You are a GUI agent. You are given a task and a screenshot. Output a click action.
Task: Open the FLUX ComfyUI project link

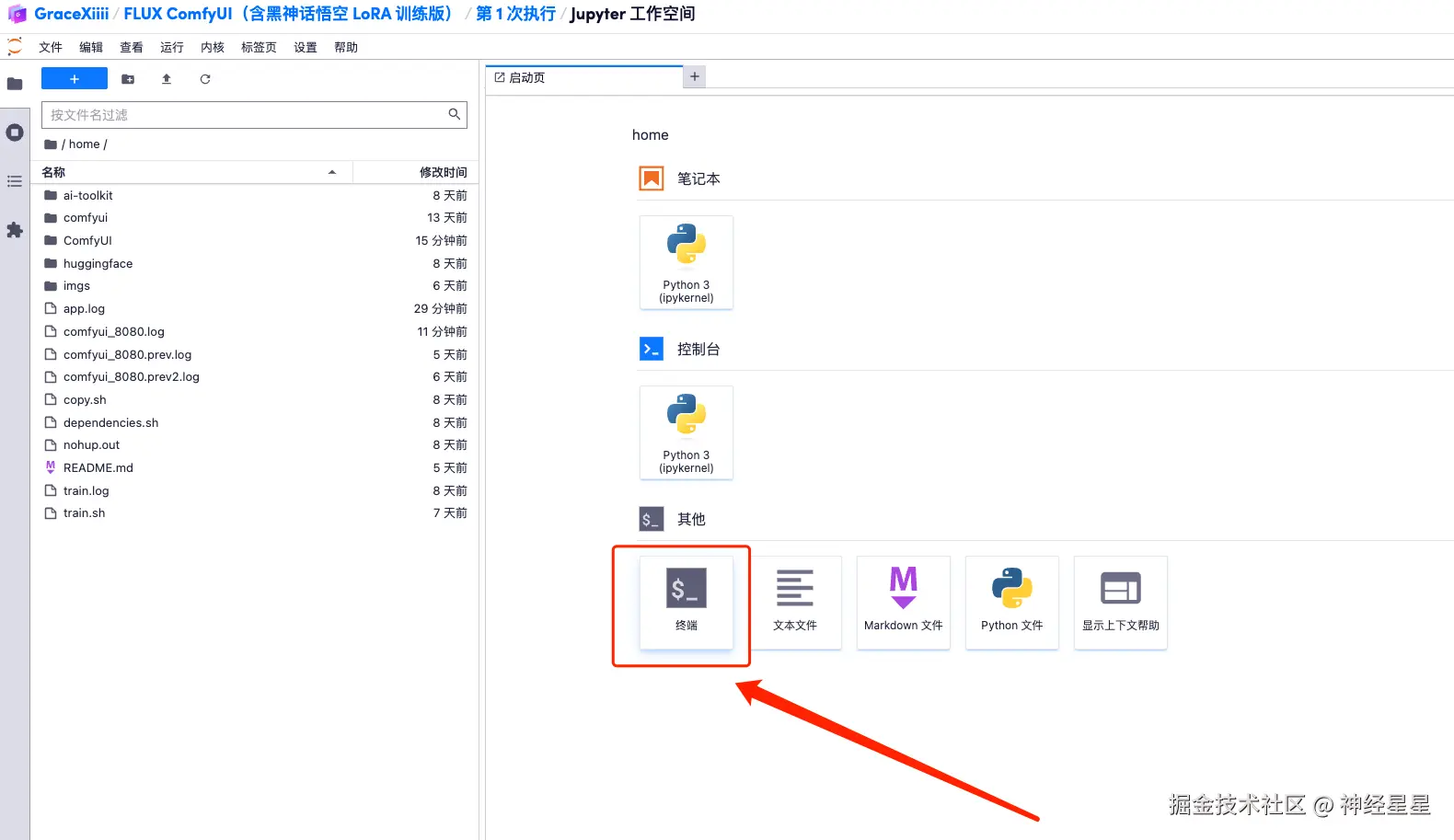289,14
